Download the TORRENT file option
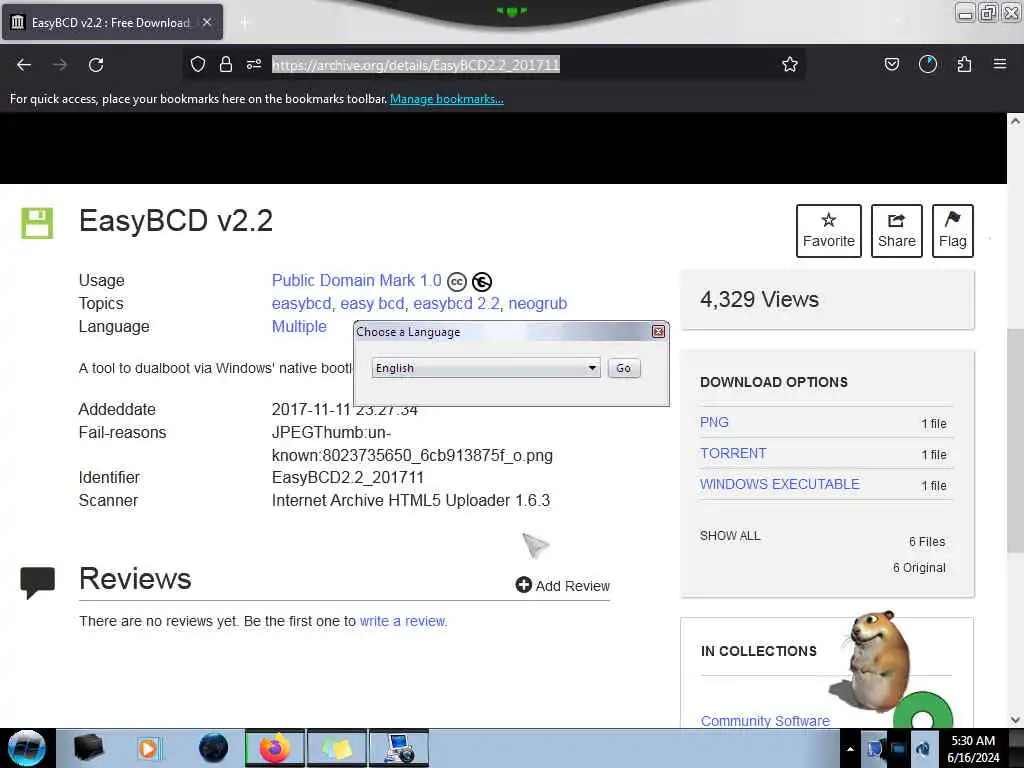The width and height of the screenshot is (1024, 768). point(733,453)
